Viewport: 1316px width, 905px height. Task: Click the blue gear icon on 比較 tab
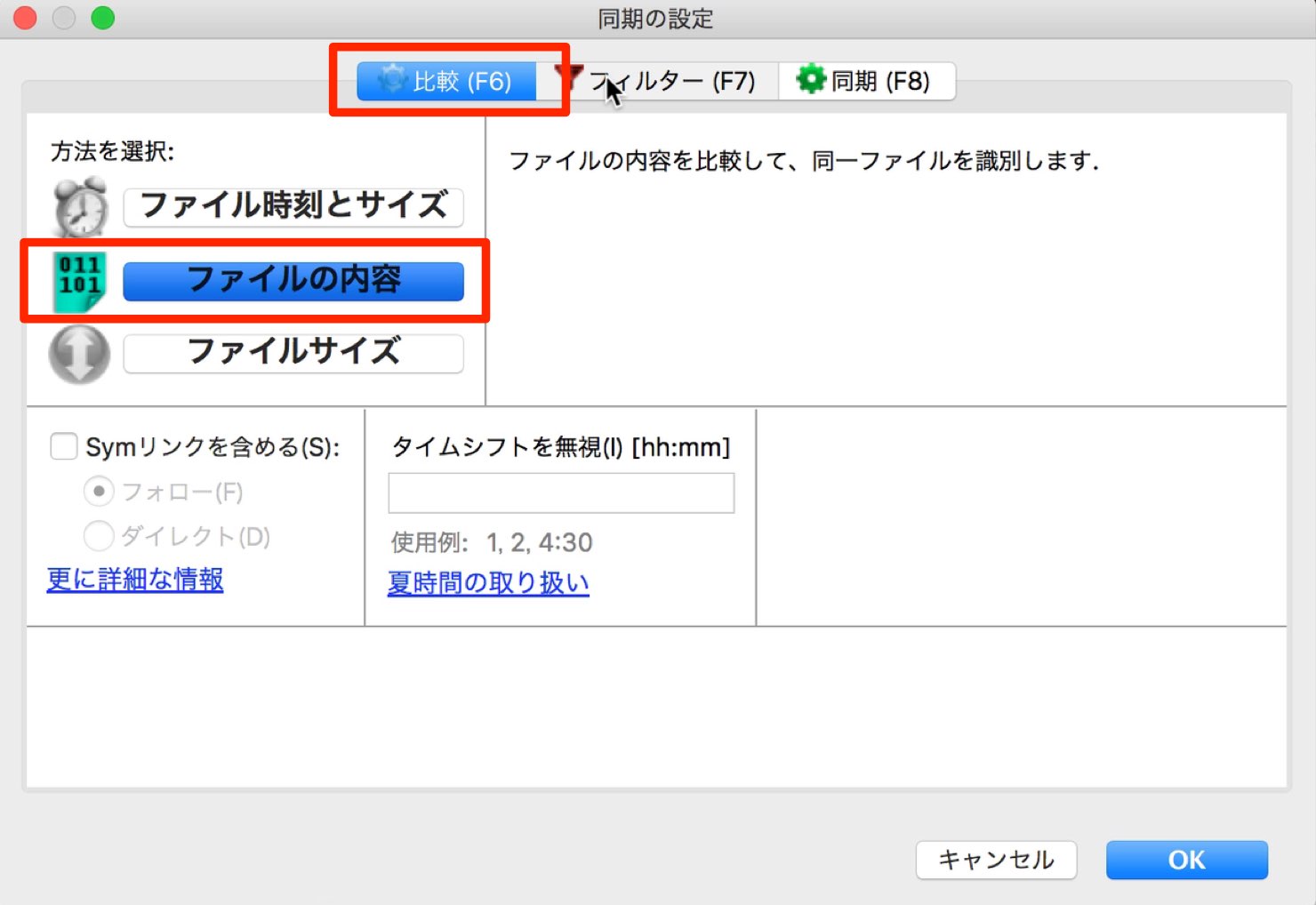click(x=391, y=80)
